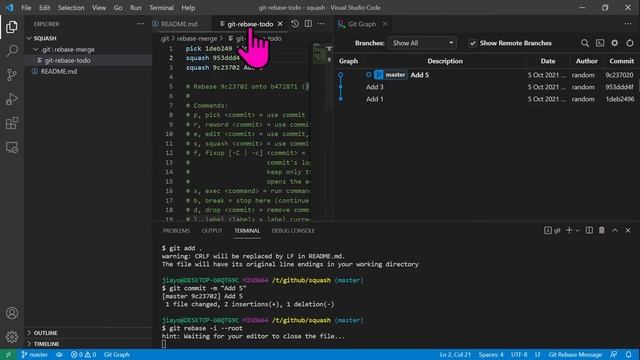The image size is (640, 360).
Task: Open the Edit menu
Action: pos(44,8)
